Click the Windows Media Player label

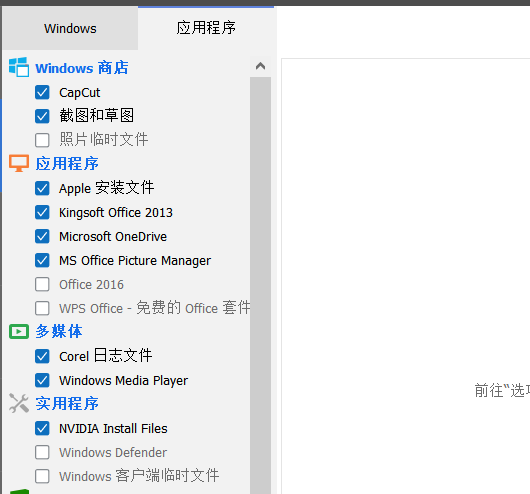[123, 381]
